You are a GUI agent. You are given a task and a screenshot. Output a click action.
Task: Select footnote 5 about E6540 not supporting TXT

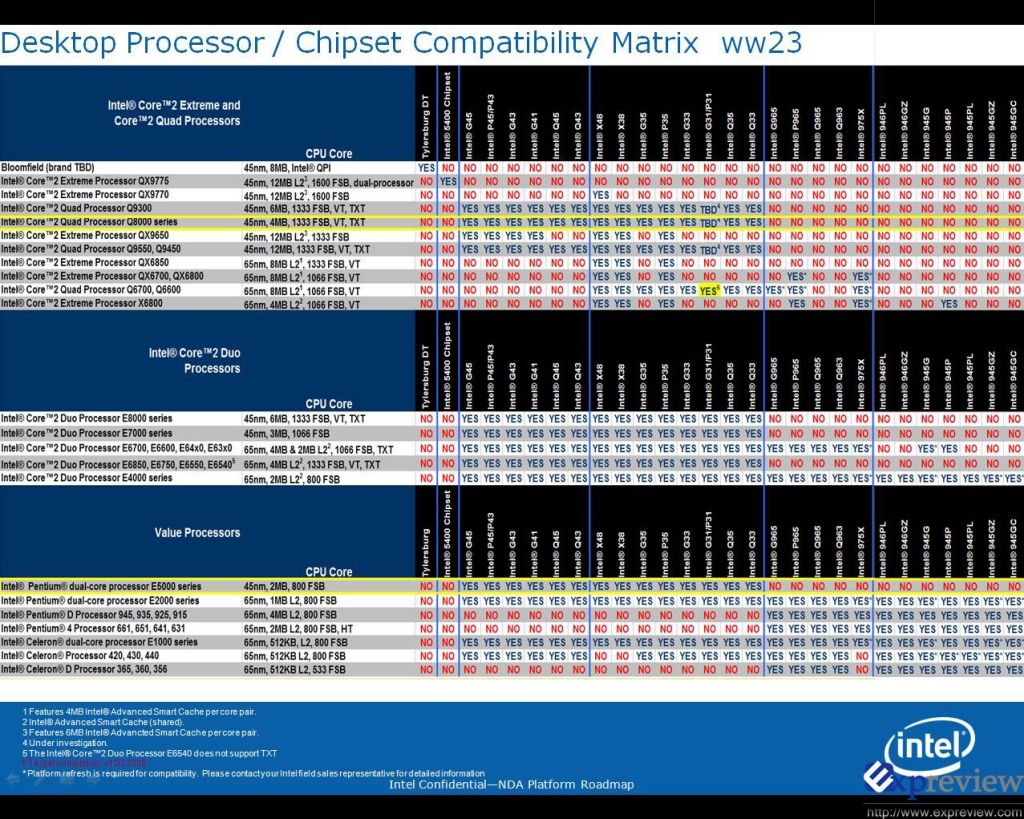pyautogui.click(x=150, y=753)
